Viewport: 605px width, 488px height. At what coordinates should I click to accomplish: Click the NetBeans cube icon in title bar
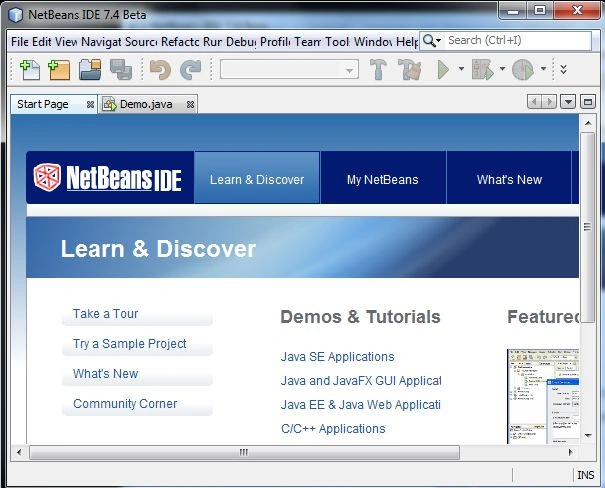(16, 15)
